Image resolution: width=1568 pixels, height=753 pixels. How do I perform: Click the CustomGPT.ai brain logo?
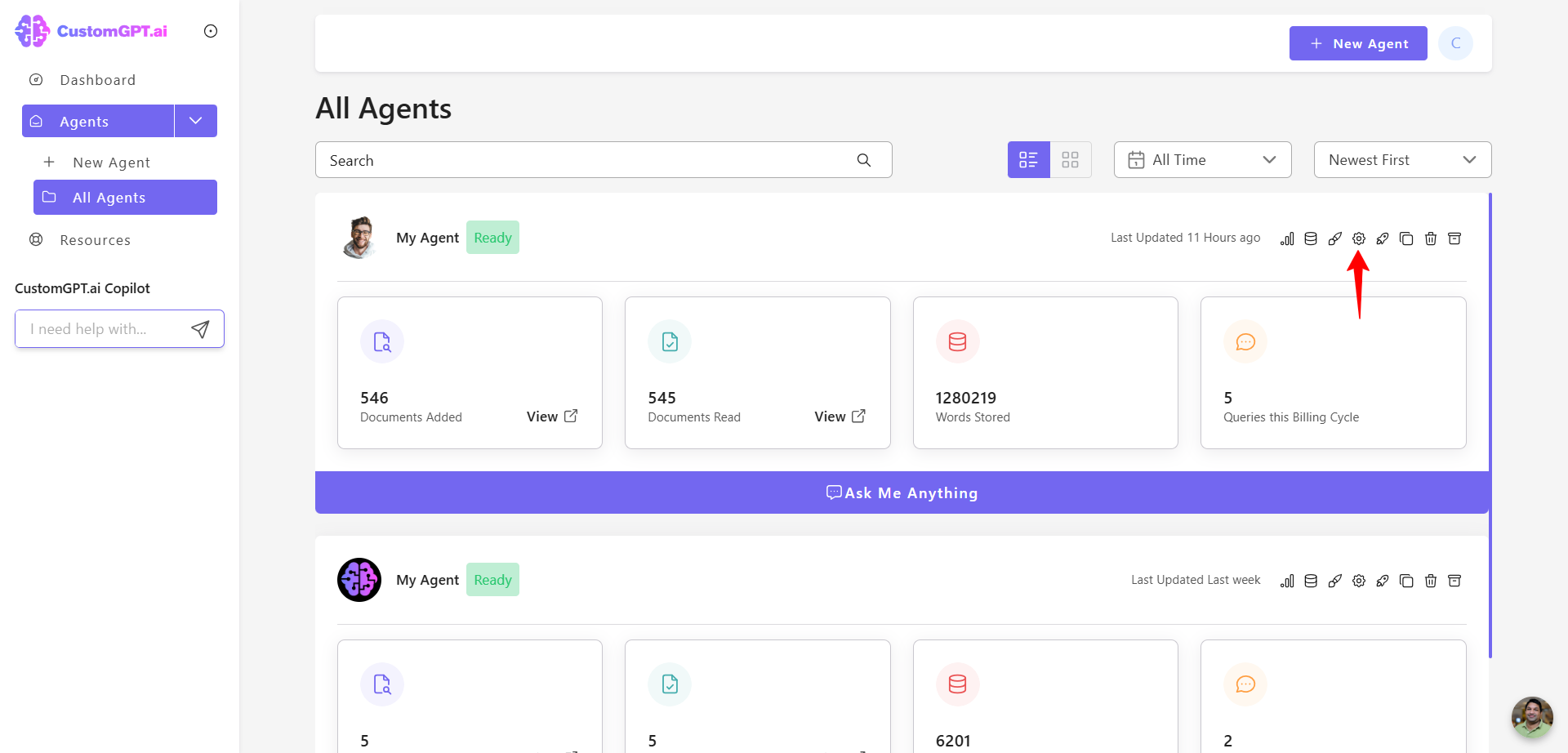click(x=33, y=31)
